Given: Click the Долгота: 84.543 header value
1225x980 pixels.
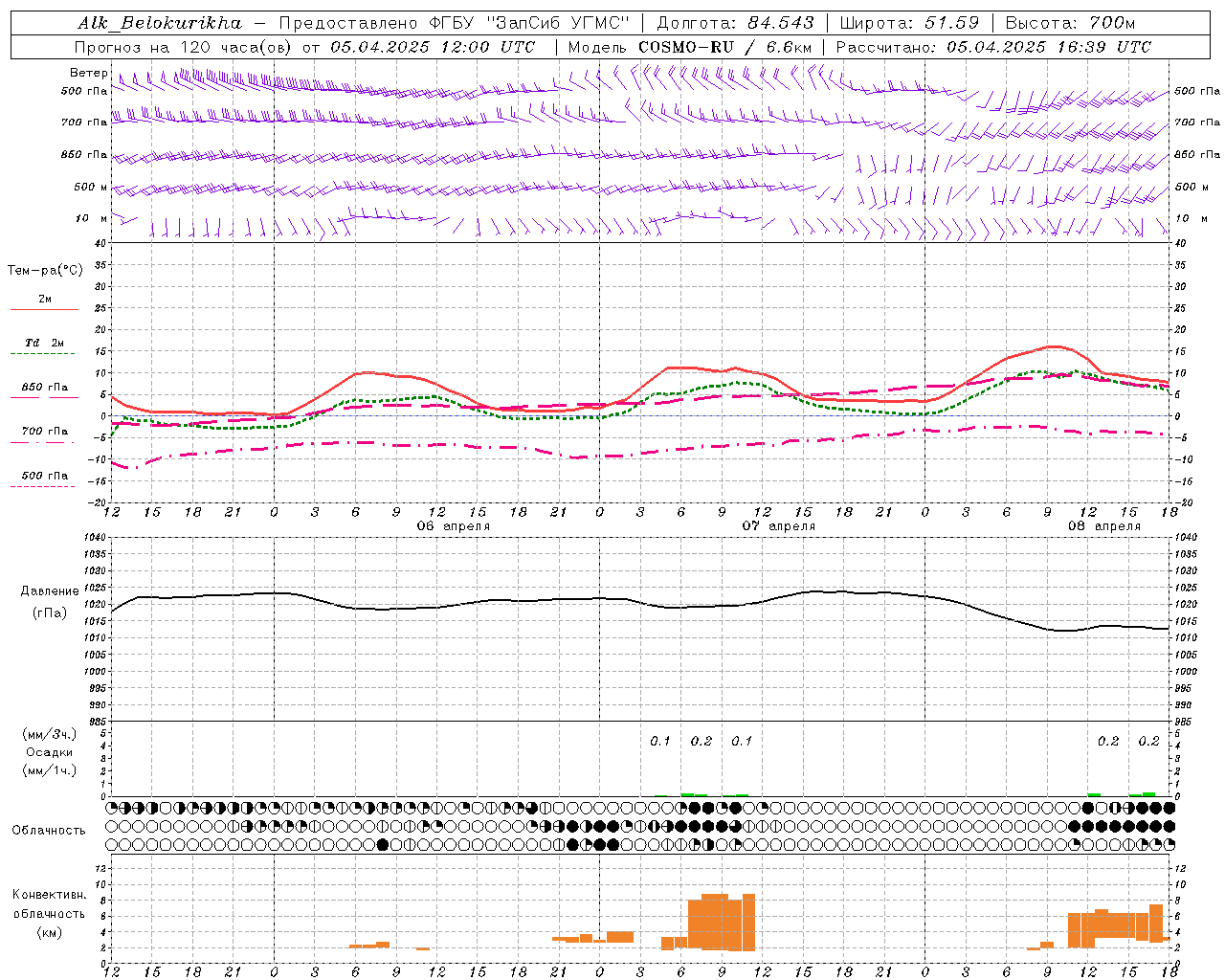Looking at the screenshot, I should (x=736, y=22).
